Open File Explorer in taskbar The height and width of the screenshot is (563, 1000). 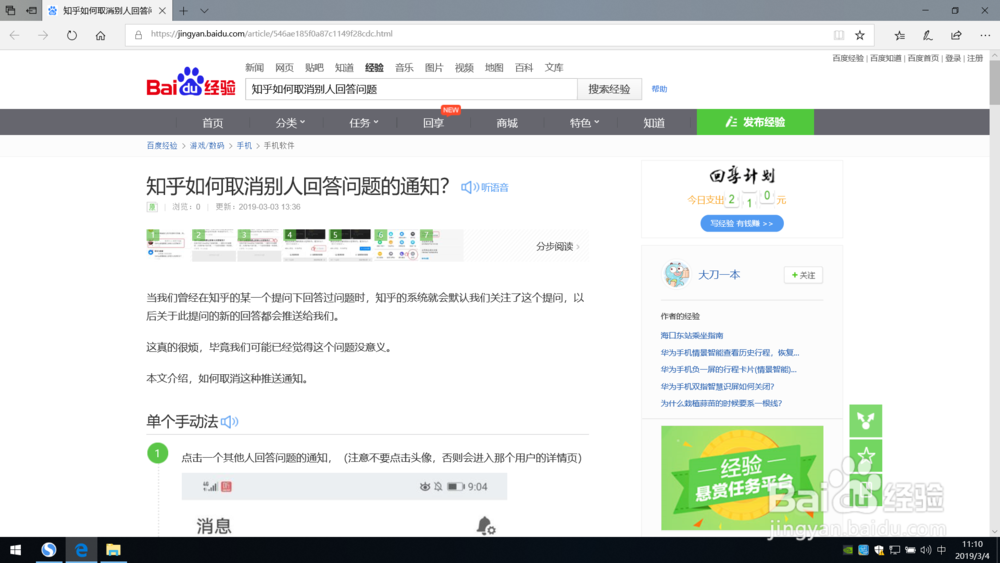click(x=114, y=550)
